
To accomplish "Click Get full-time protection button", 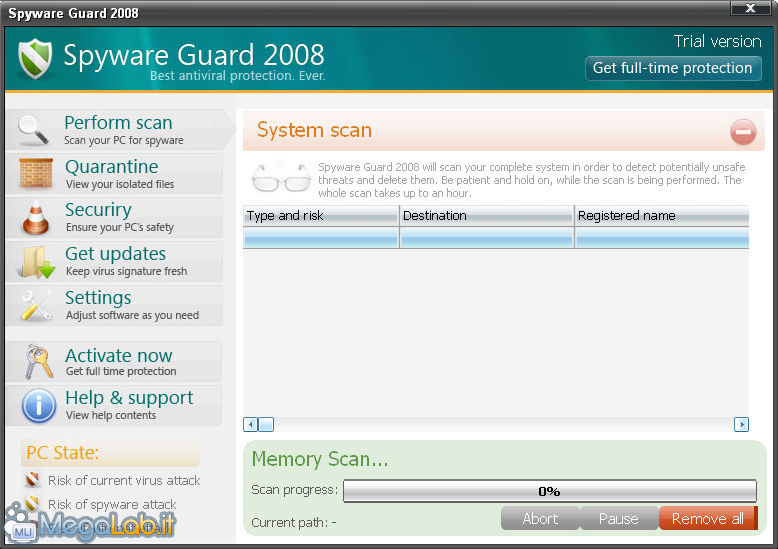I will point(673,68).
